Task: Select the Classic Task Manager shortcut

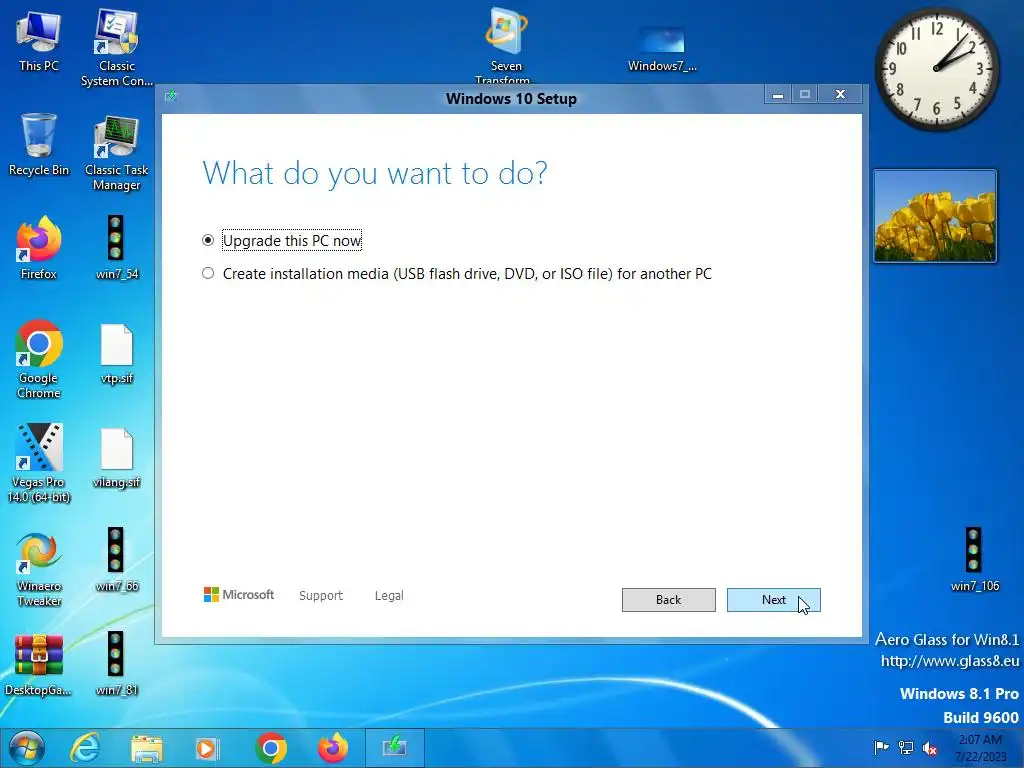Action: click(x=117, y=153)
